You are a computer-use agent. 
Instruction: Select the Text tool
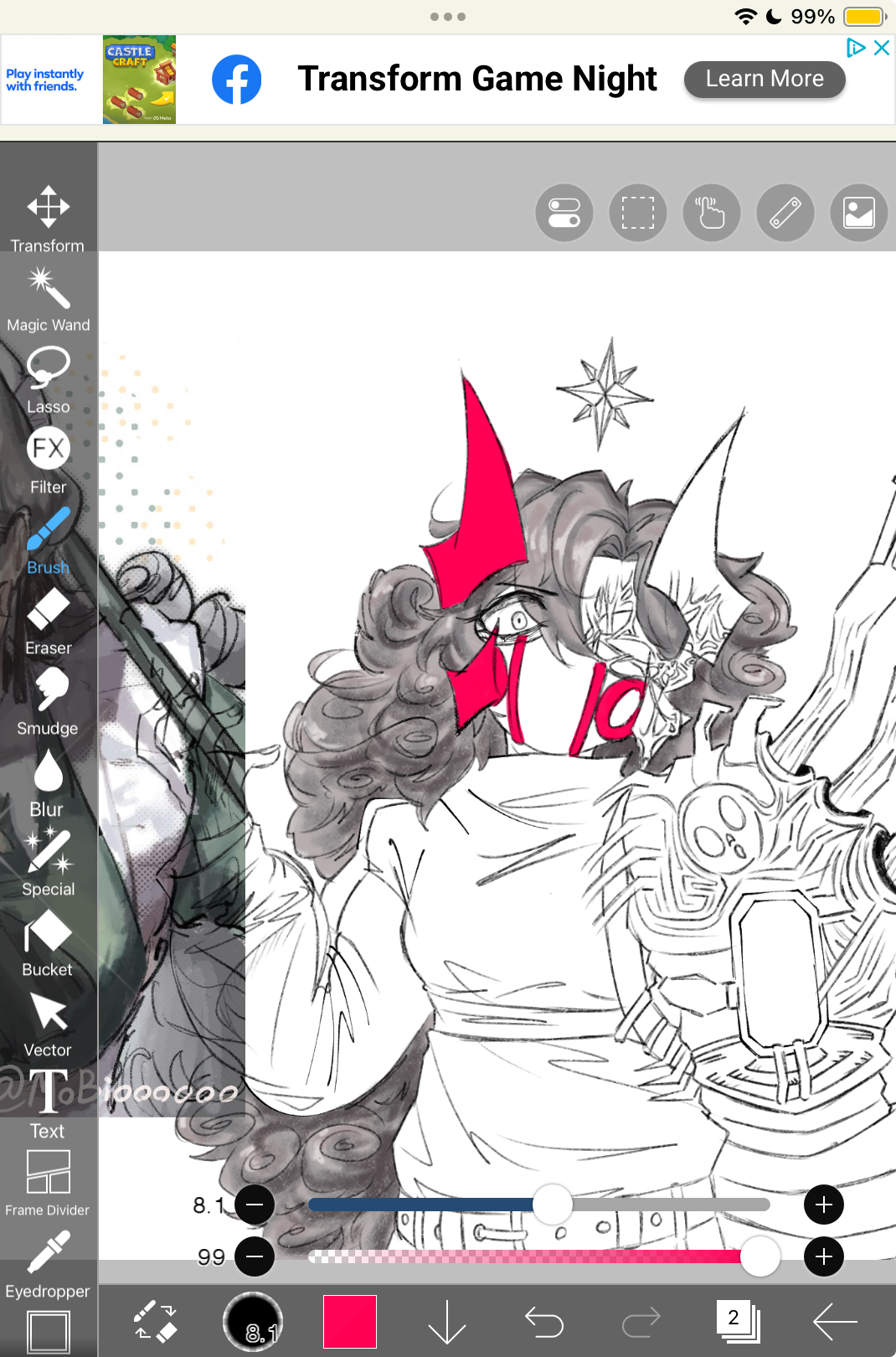[48, 1102]
